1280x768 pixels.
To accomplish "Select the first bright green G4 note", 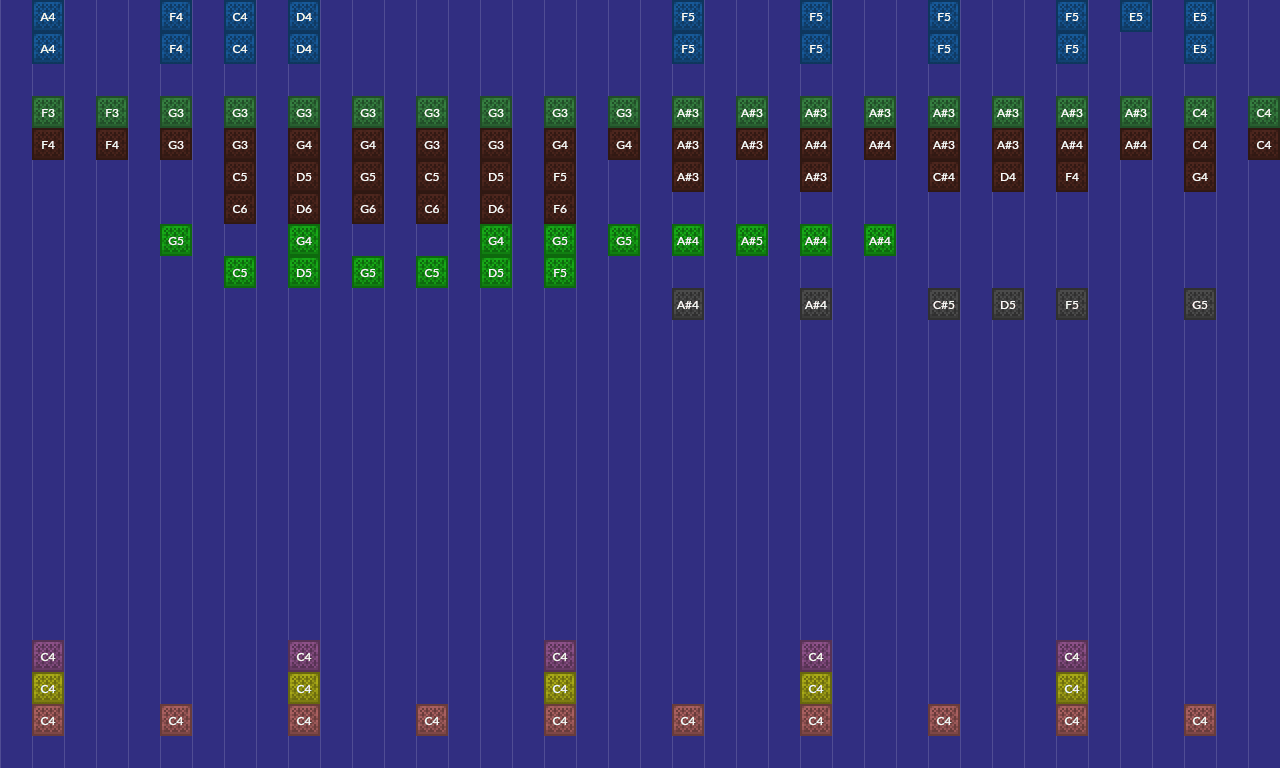I will (304, 240).
